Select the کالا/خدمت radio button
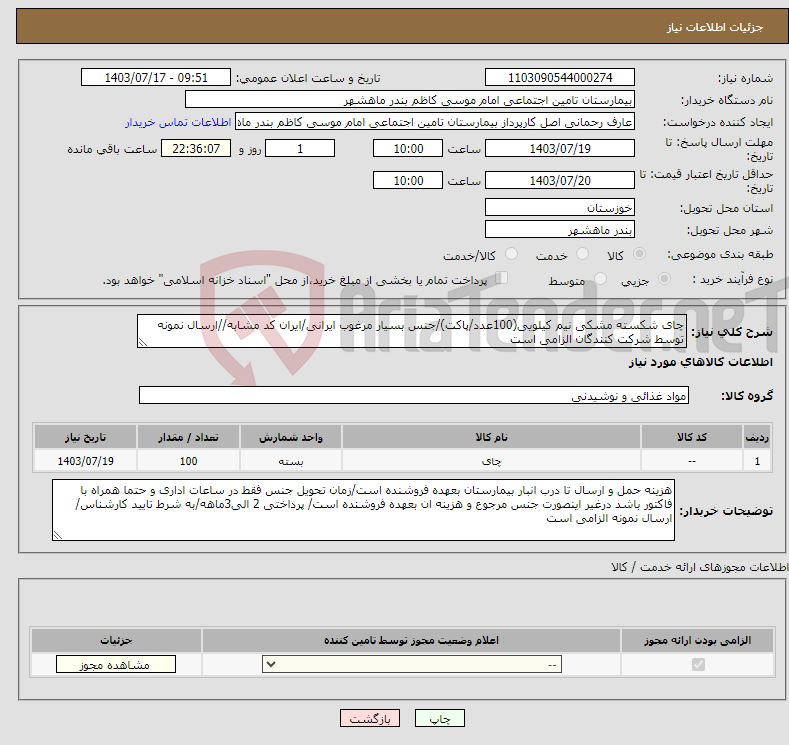 click(511, 254)
